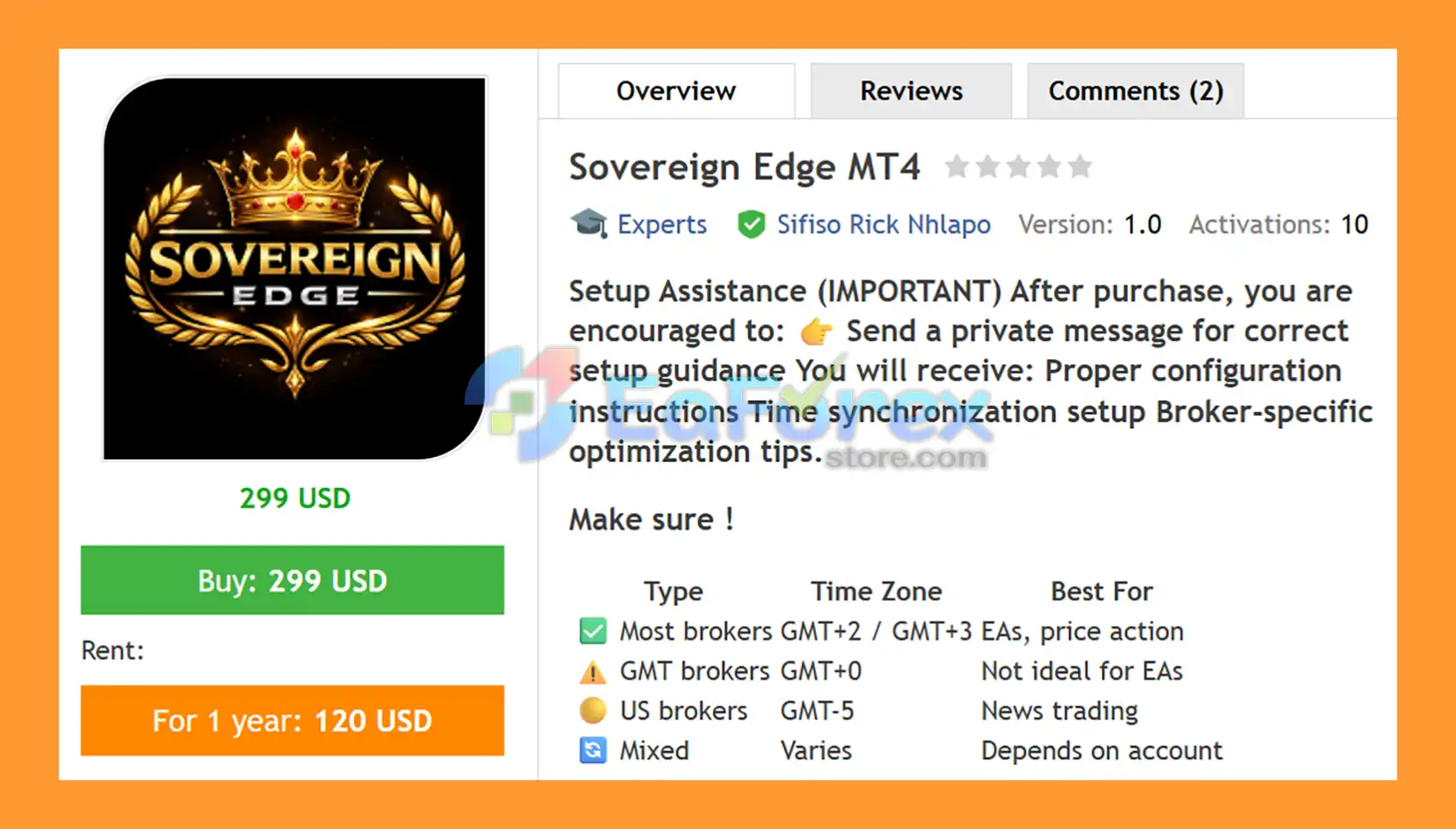Image resolution: width=1456 pixels, height=829 pixels.
Task: Click the yellow circle beside US brokers
Action: 592,711
